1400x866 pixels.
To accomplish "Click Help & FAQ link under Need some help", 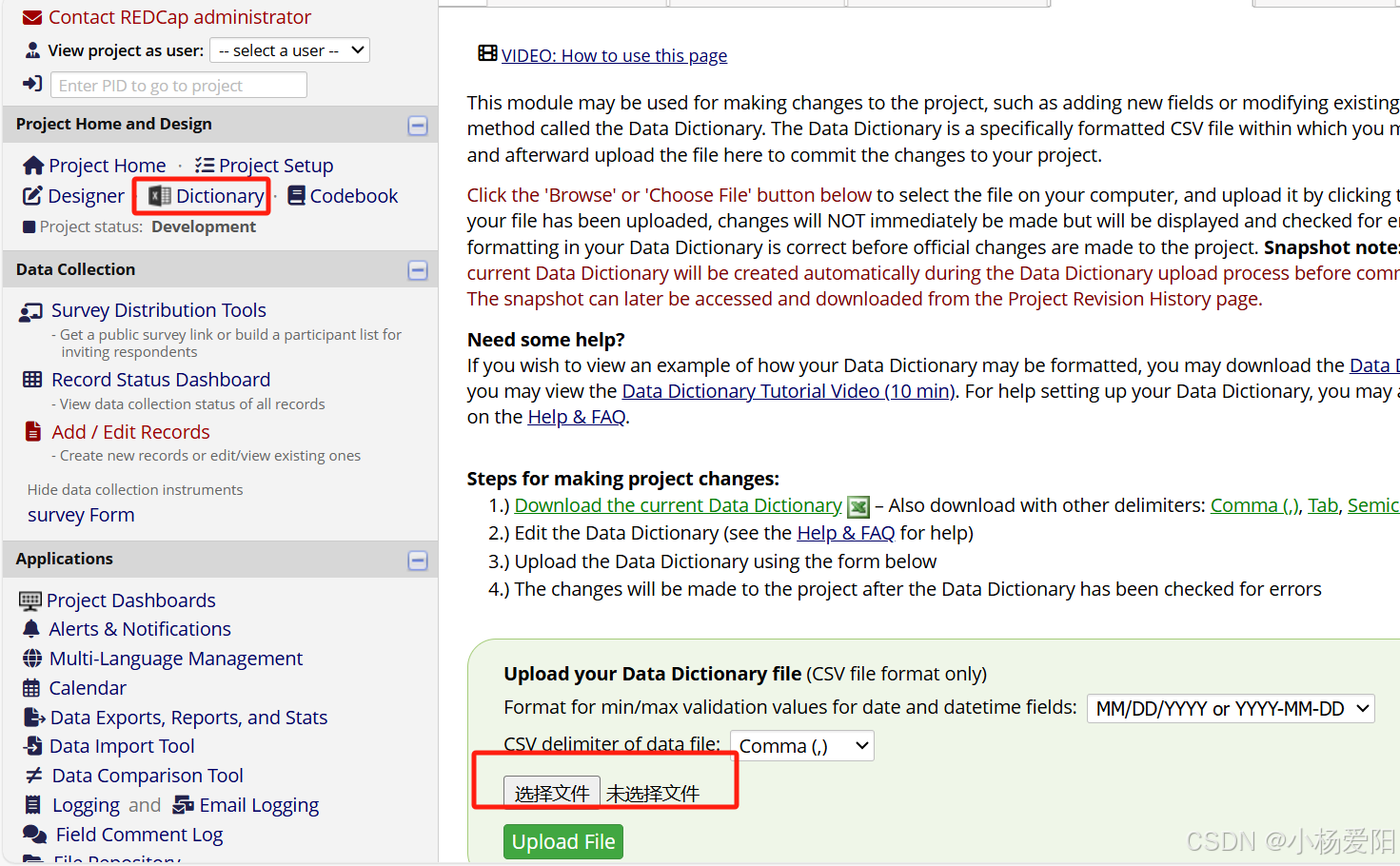I will coord(577,417).
